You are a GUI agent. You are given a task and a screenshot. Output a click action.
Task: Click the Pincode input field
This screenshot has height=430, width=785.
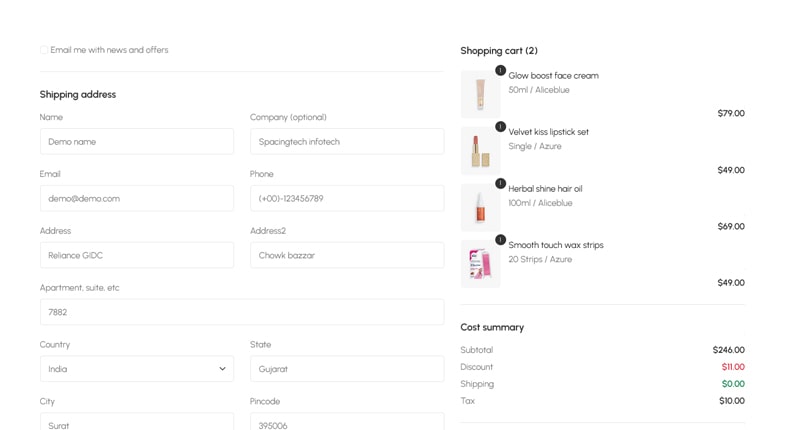pos(346,423)
